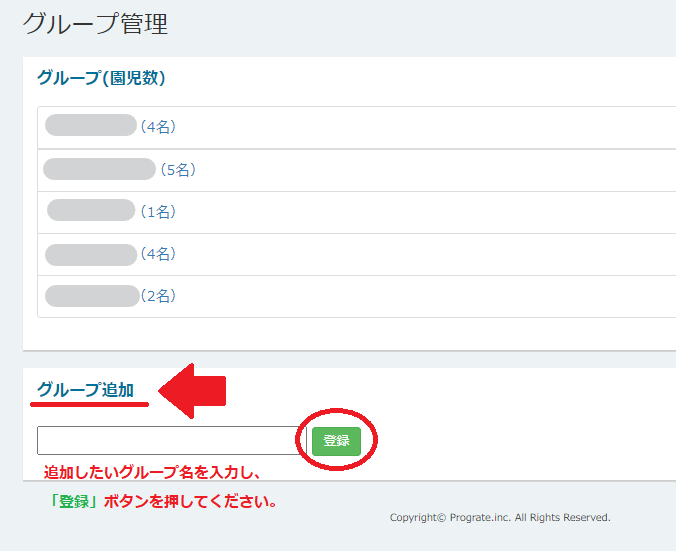This screenshot has height=551, width=676.
Task: Click the グループ管理 page title
Action: point(95,24)
